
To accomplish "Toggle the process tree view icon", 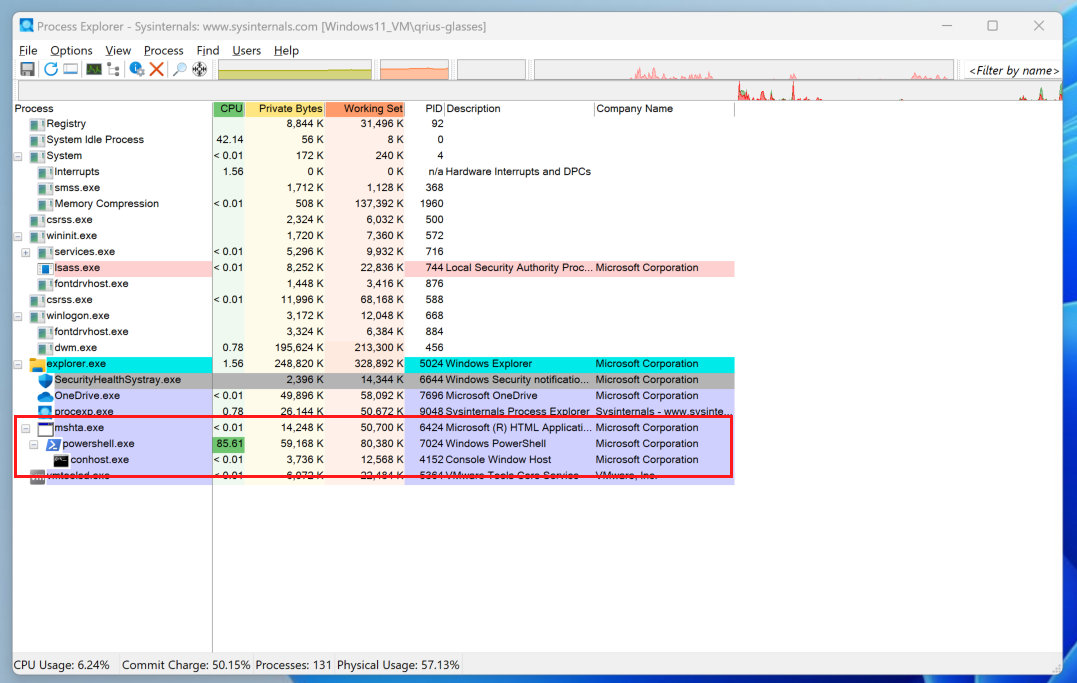I will (x=113, y=69).
